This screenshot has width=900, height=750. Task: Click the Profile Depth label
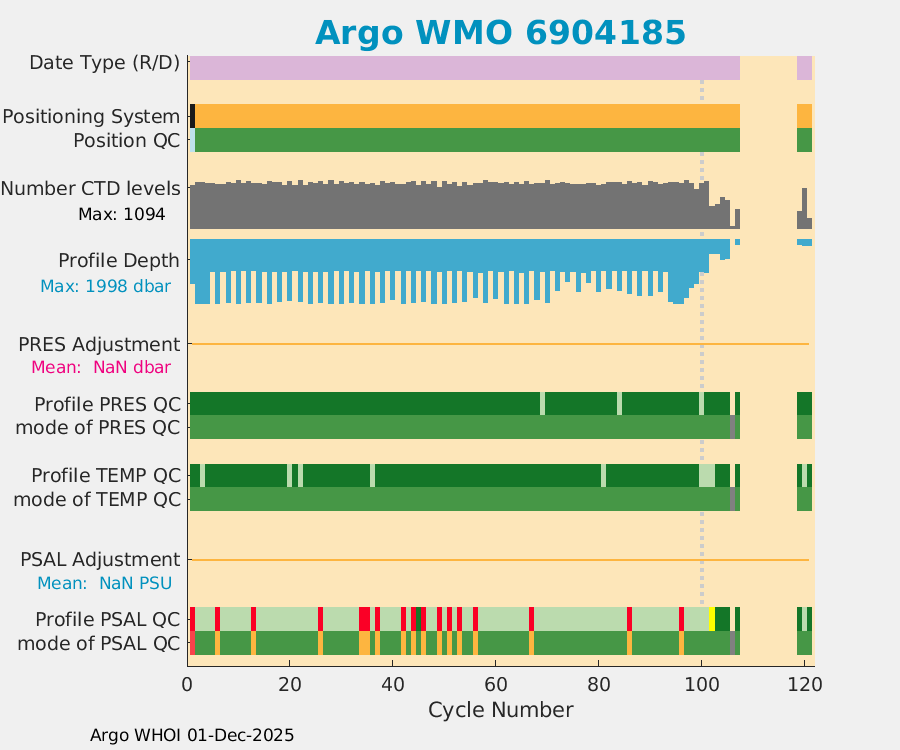[119, 261]
